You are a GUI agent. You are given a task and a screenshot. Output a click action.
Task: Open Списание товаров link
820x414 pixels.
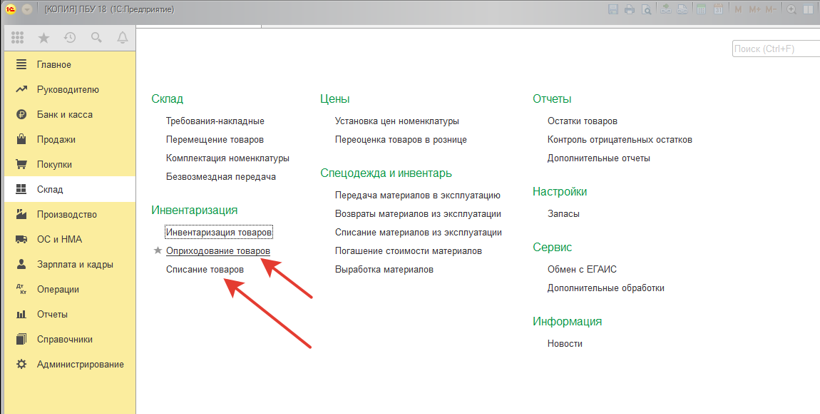[x=204, y=269]
